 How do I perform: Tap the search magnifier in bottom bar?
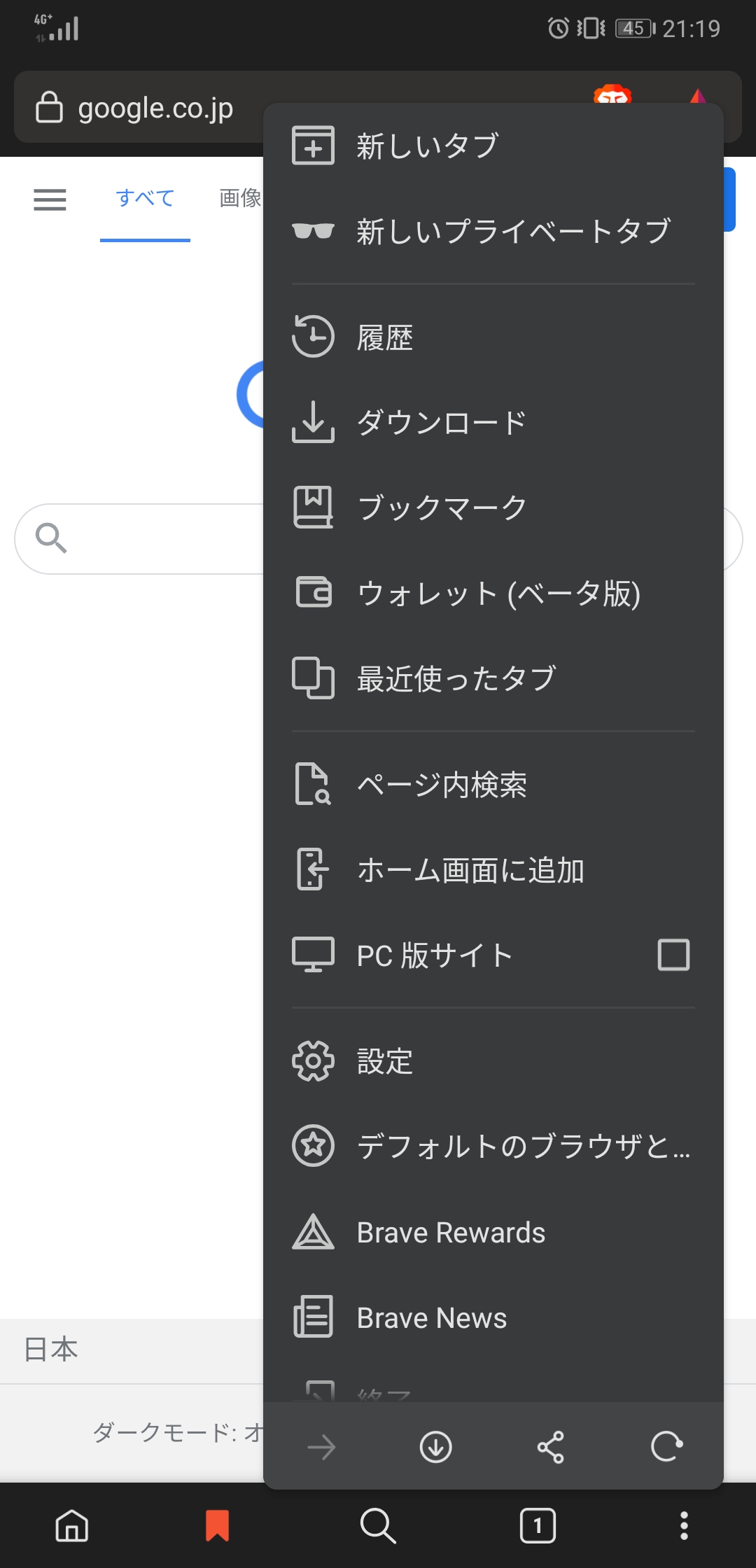pos(377,1525)
